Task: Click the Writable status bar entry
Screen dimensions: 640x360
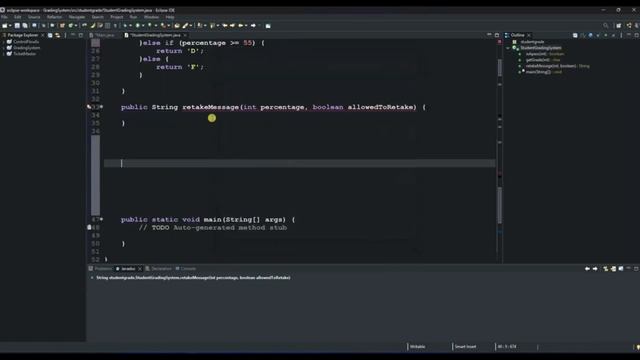Action: click(418, 347)
